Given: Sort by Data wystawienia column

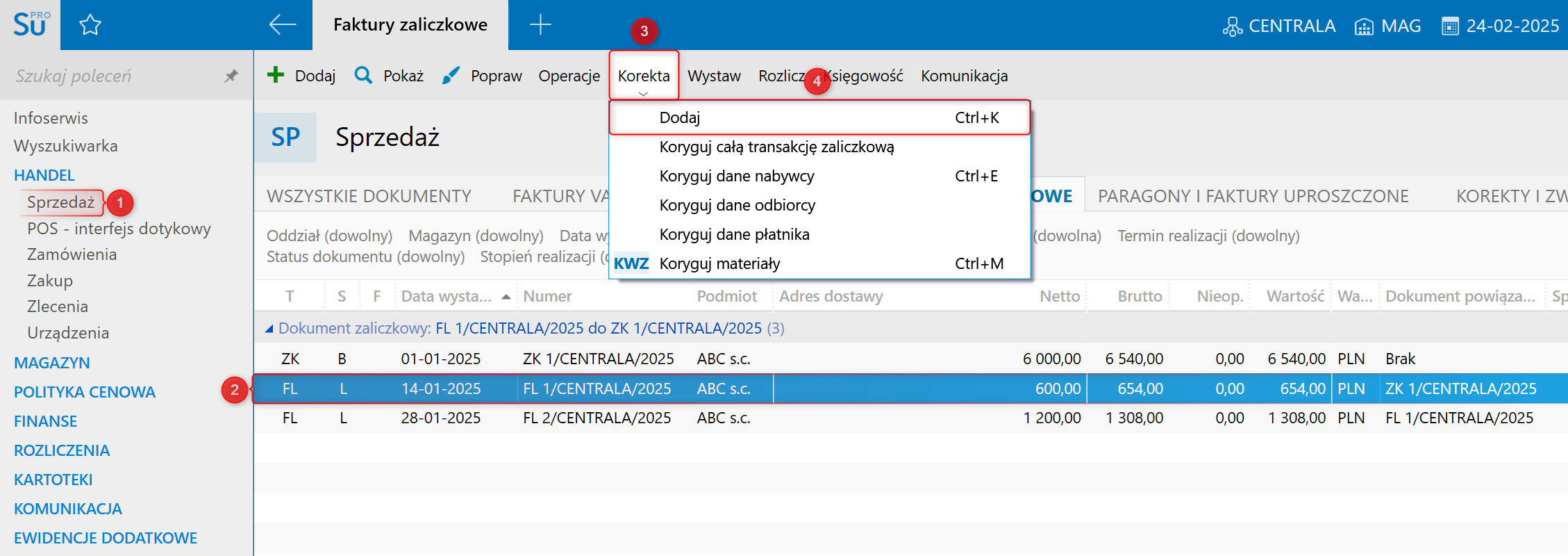Looking at the screenshot, I should (x=455, y=296).
